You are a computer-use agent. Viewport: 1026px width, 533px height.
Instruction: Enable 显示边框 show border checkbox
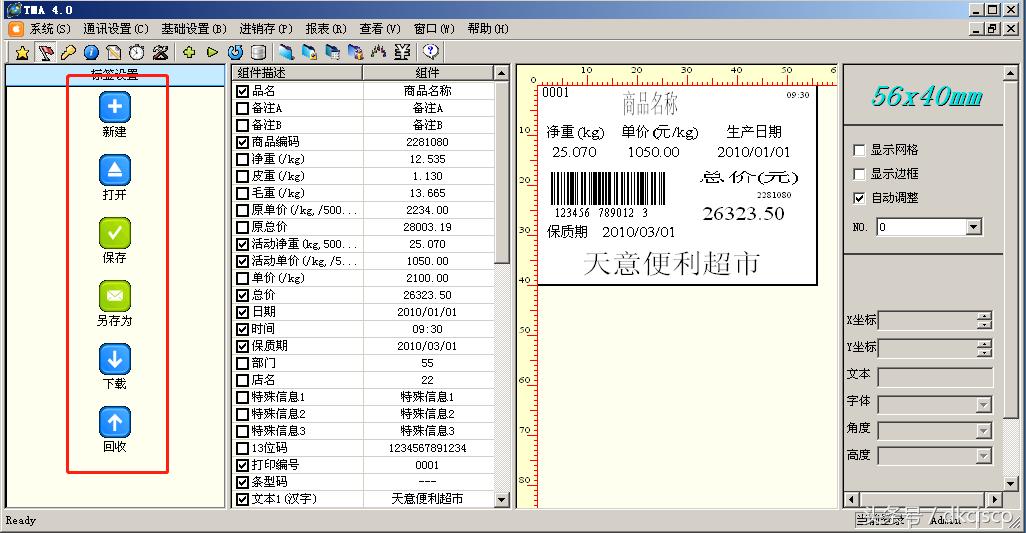click(859, 174)
